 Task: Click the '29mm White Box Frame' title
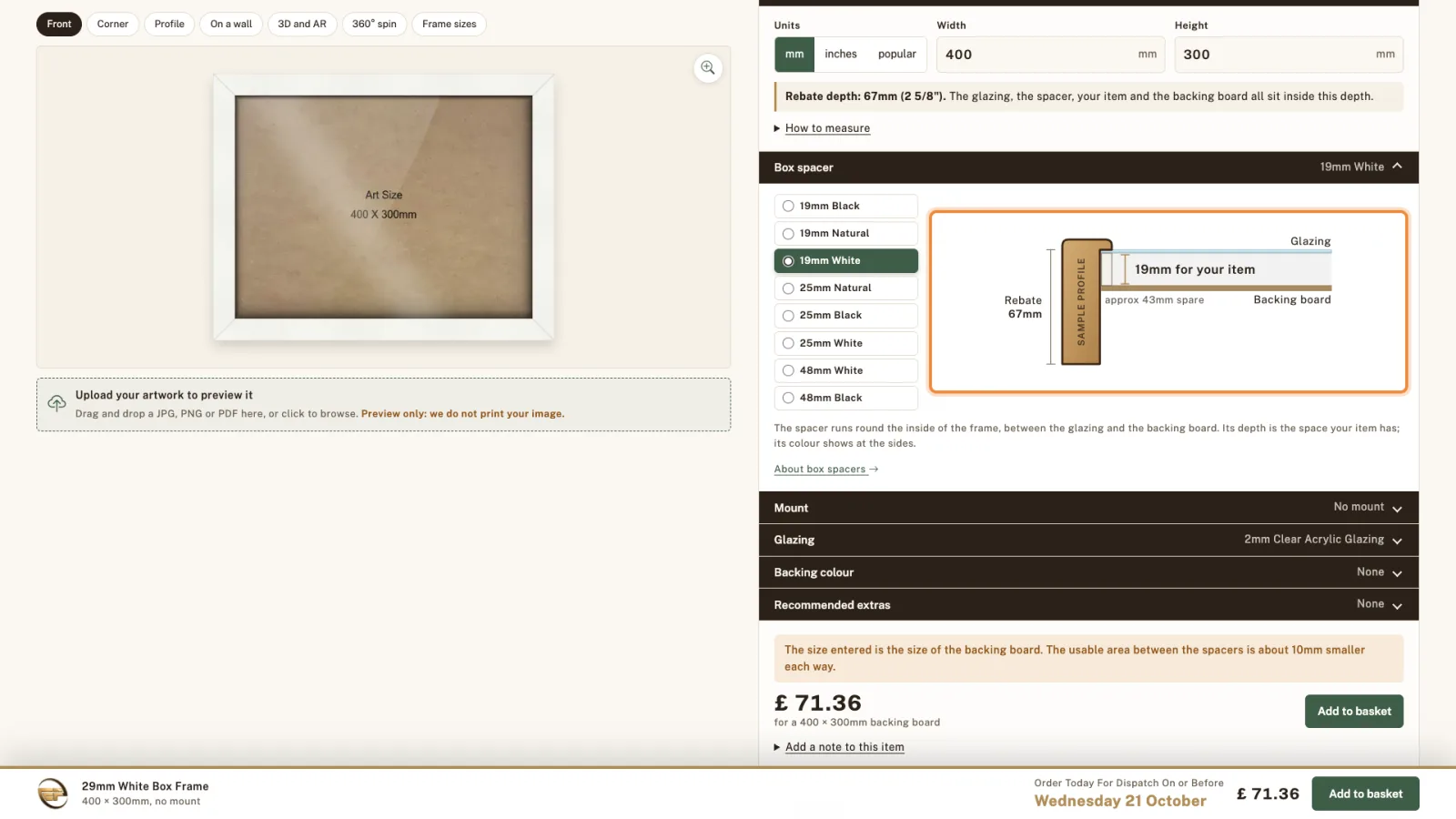[146, 786]
